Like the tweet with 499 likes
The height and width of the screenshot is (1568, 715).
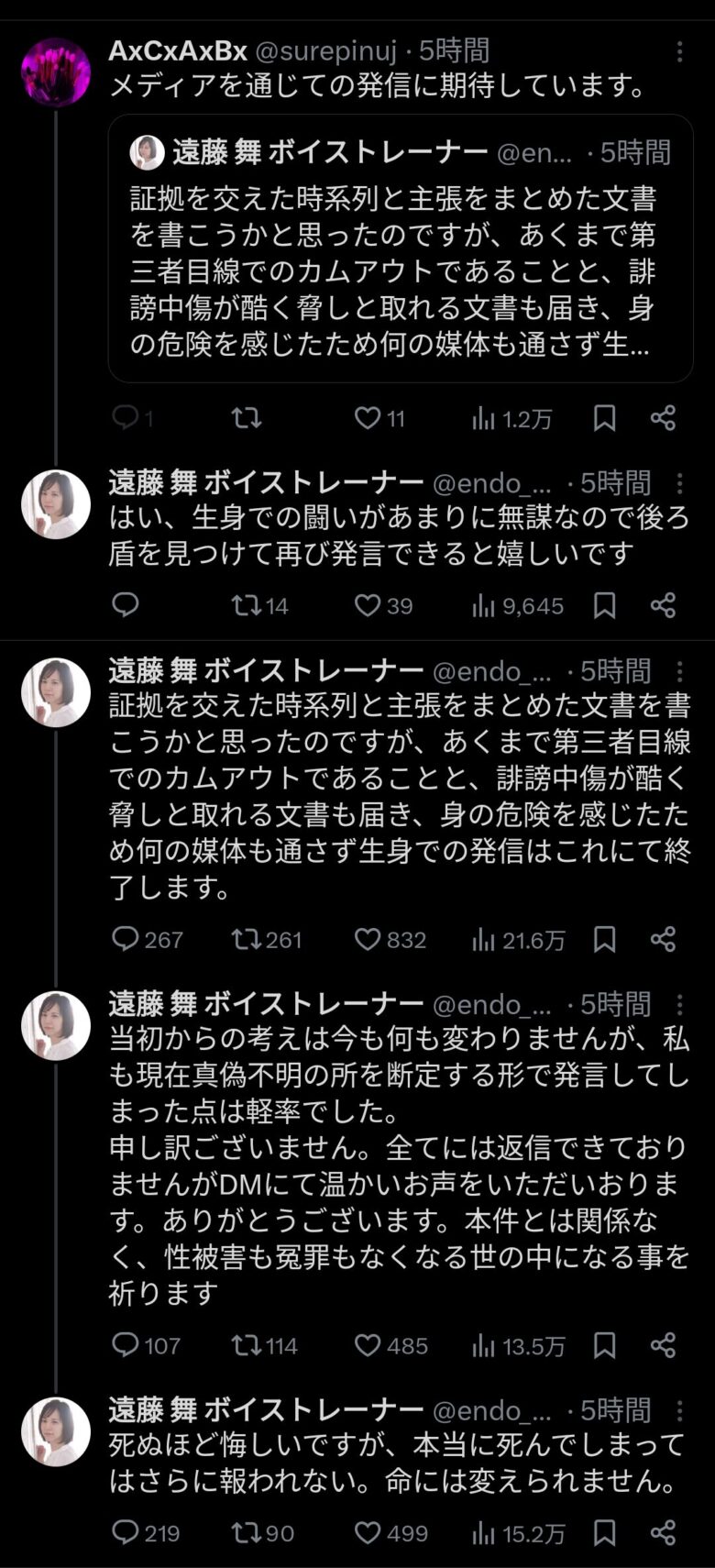pyautogui.click(x=368, y=1532)
